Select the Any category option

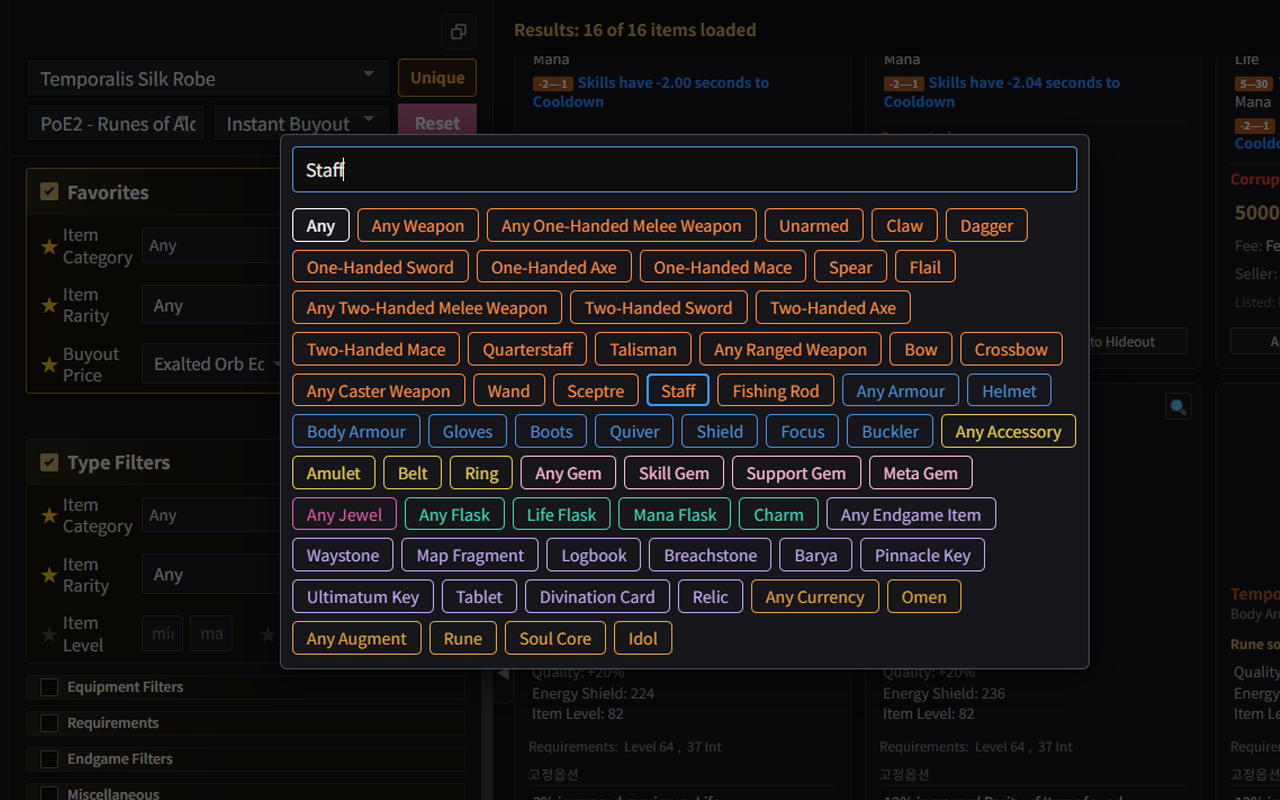(321, 226)
